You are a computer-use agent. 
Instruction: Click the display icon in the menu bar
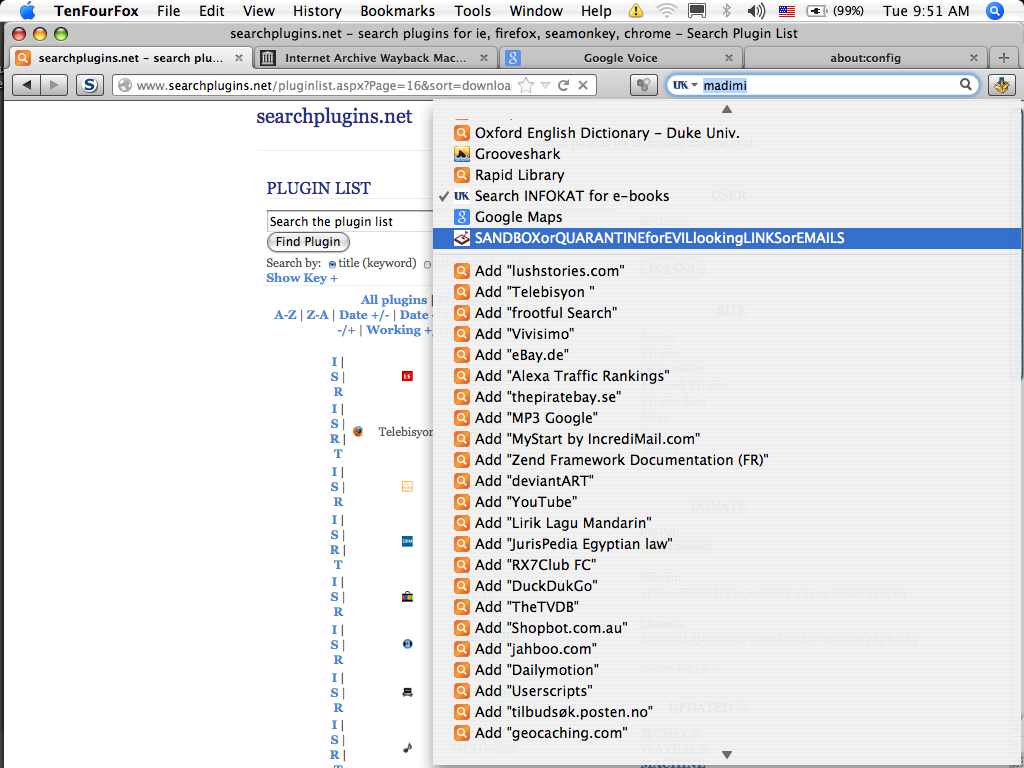pyautogui.click(x=697, y=11)
